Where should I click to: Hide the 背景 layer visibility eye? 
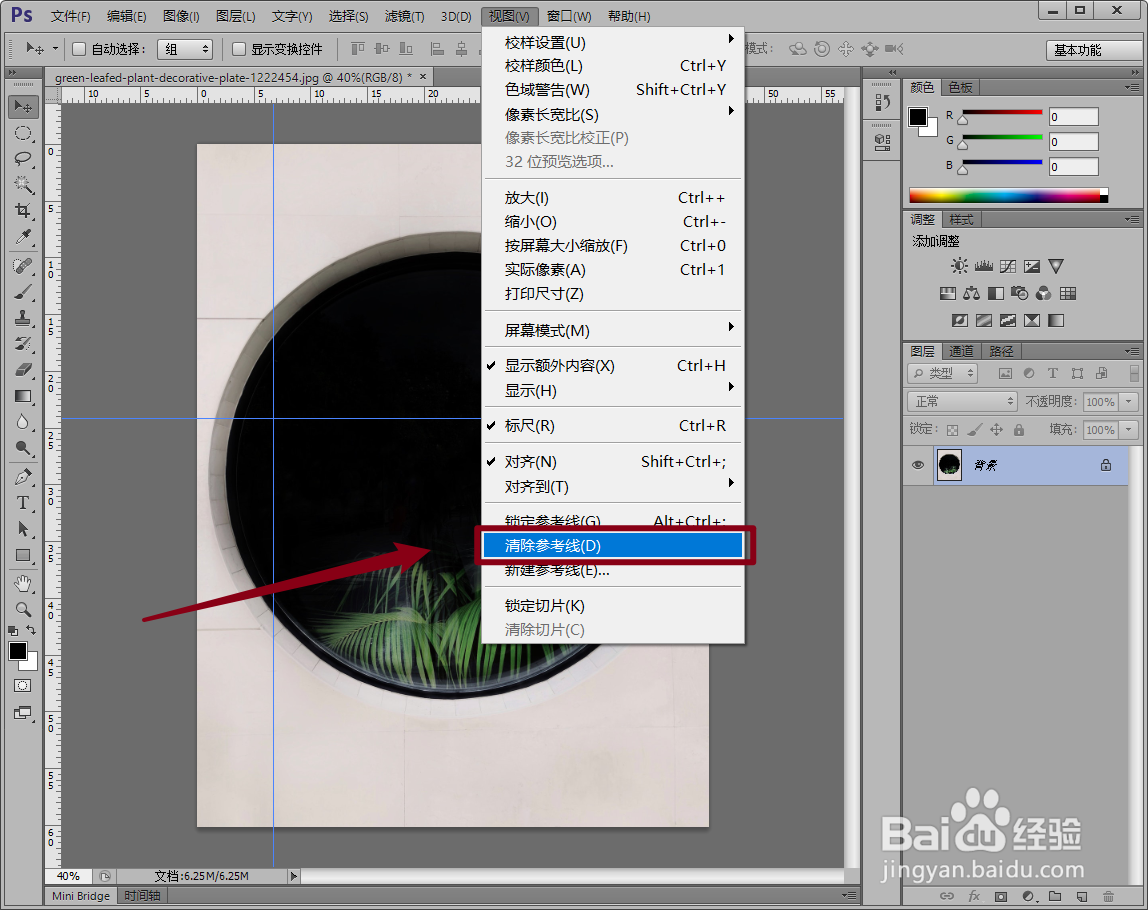[917, 464]
